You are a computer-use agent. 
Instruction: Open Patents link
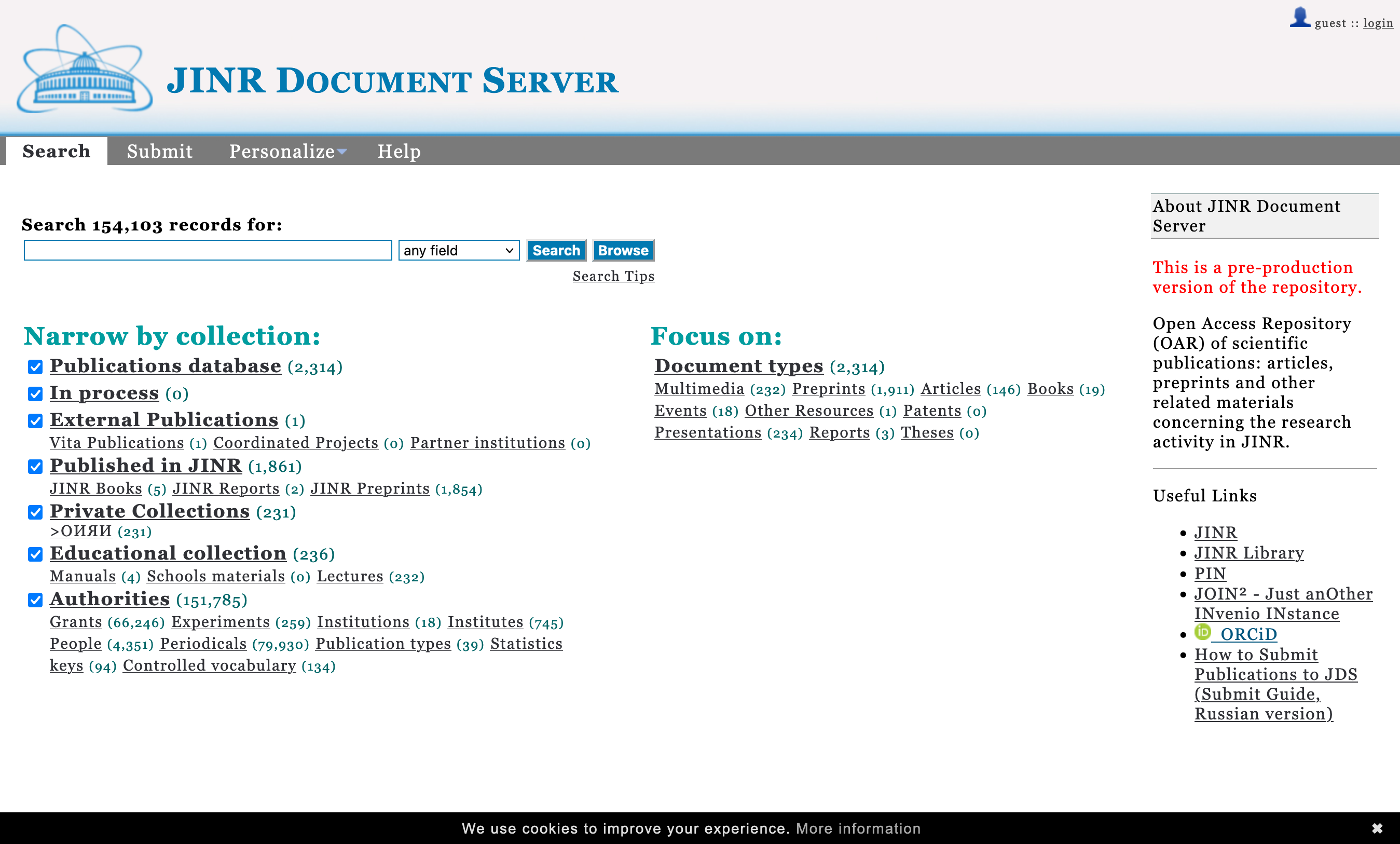(932, 411)
